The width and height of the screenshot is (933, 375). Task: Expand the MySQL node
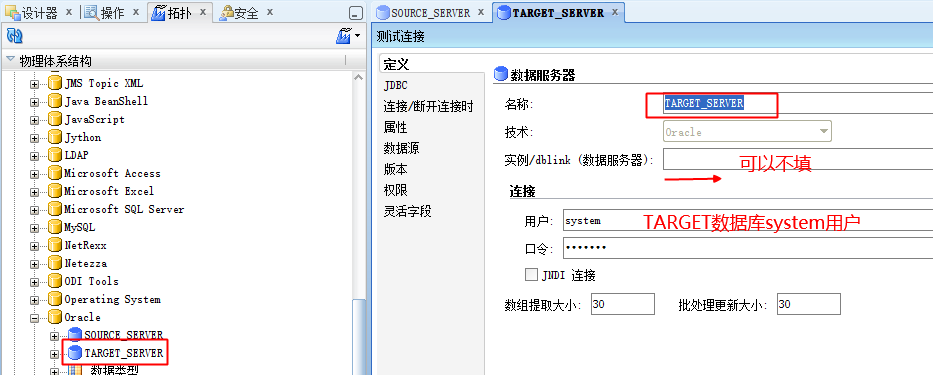pos(34,228)
